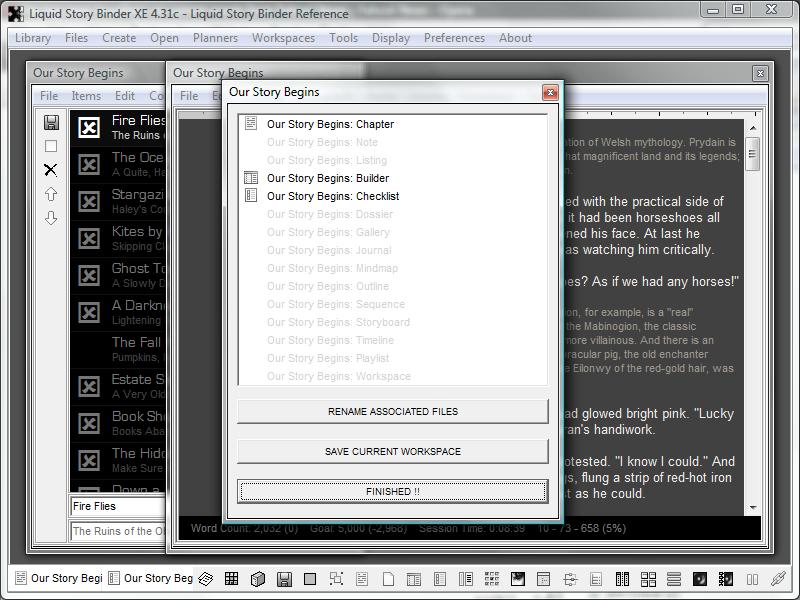Toggle the Ghost To checkbox in list
The image size is (800, 600).
tap(89, 275)
